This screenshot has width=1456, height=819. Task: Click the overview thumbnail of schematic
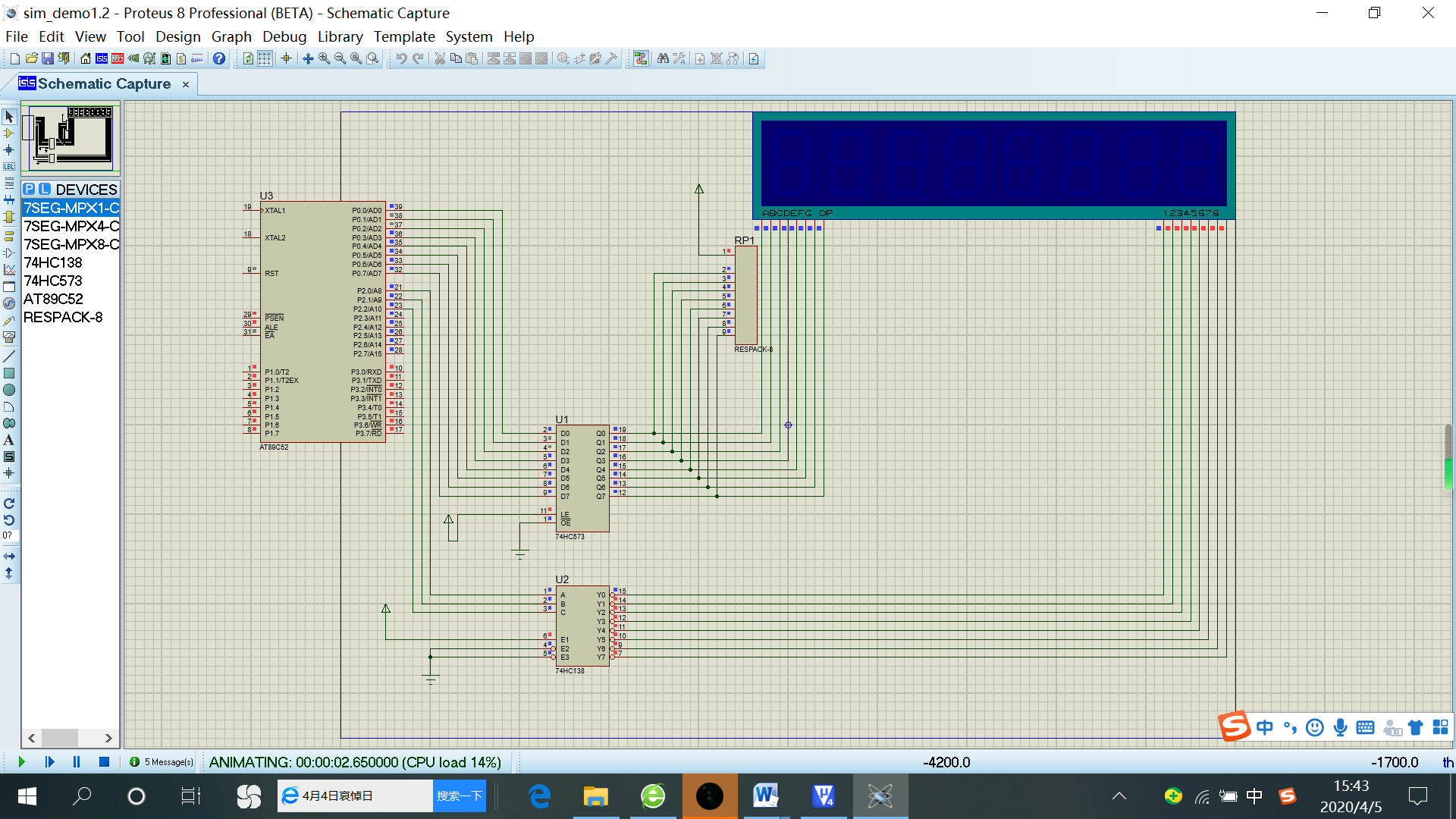(71, 138)
